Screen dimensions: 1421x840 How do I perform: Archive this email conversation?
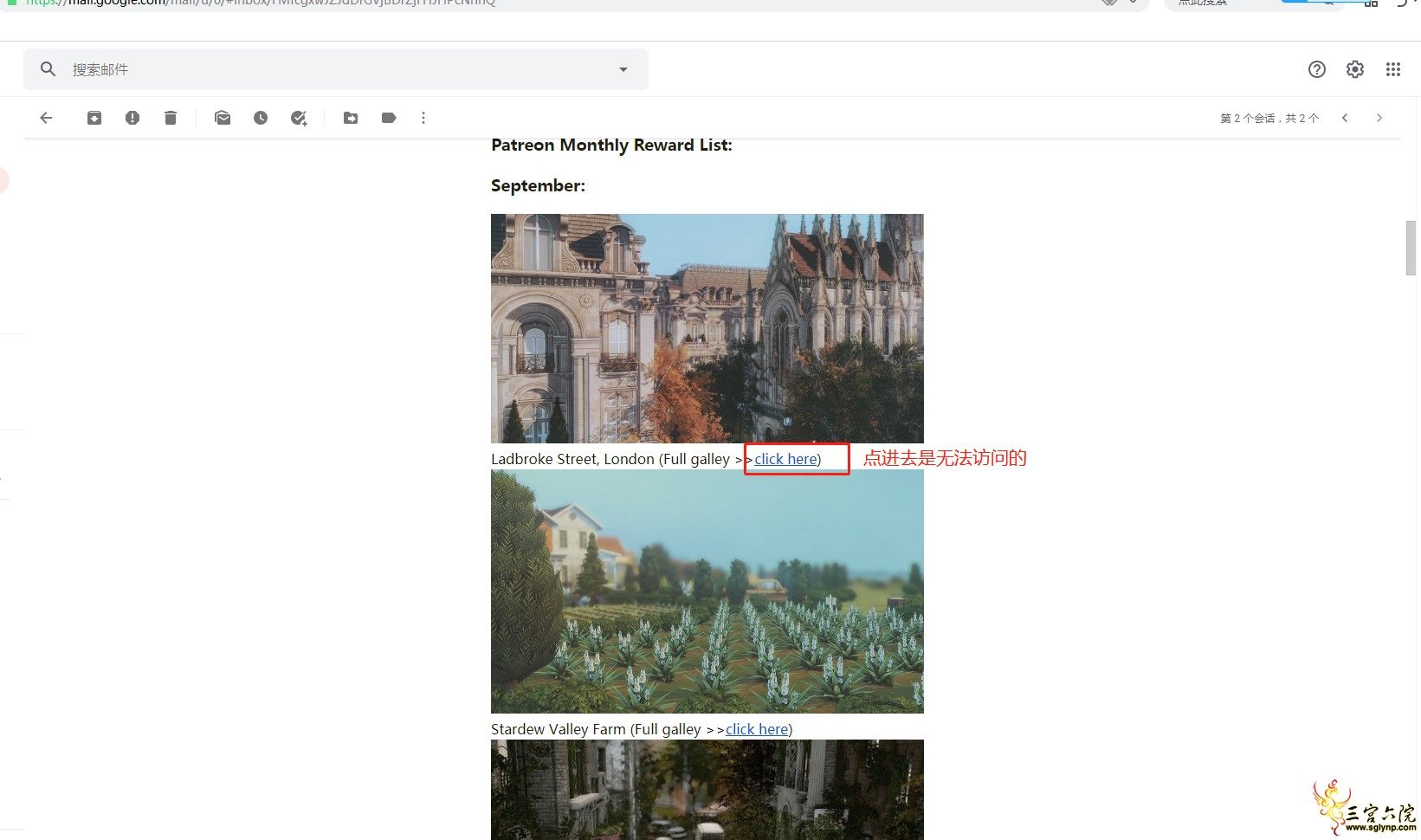pyautogui.click(x=94, y=118)
